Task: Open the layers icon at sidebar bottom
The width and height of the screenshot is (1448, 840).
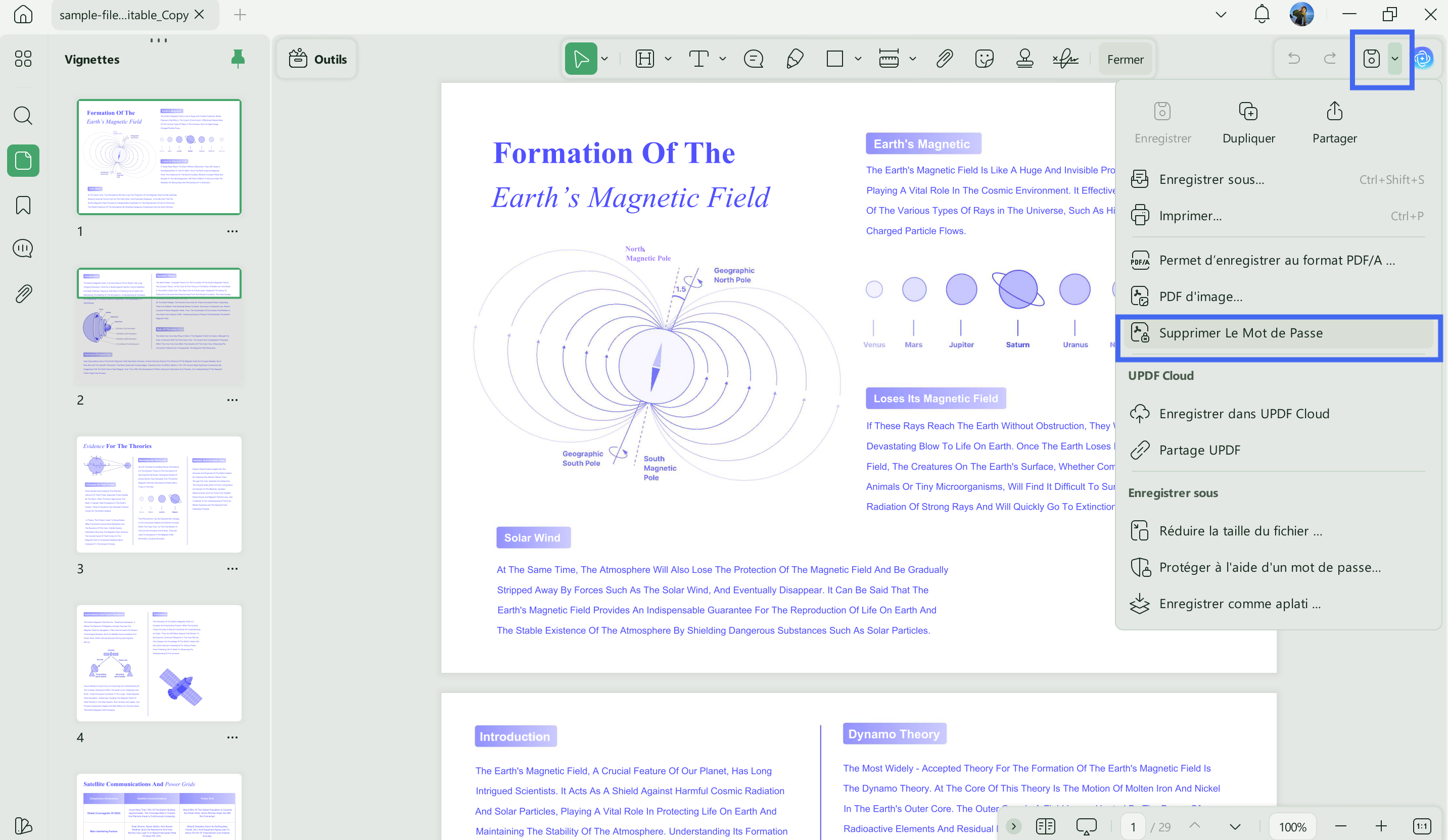Action: point(23,826)
